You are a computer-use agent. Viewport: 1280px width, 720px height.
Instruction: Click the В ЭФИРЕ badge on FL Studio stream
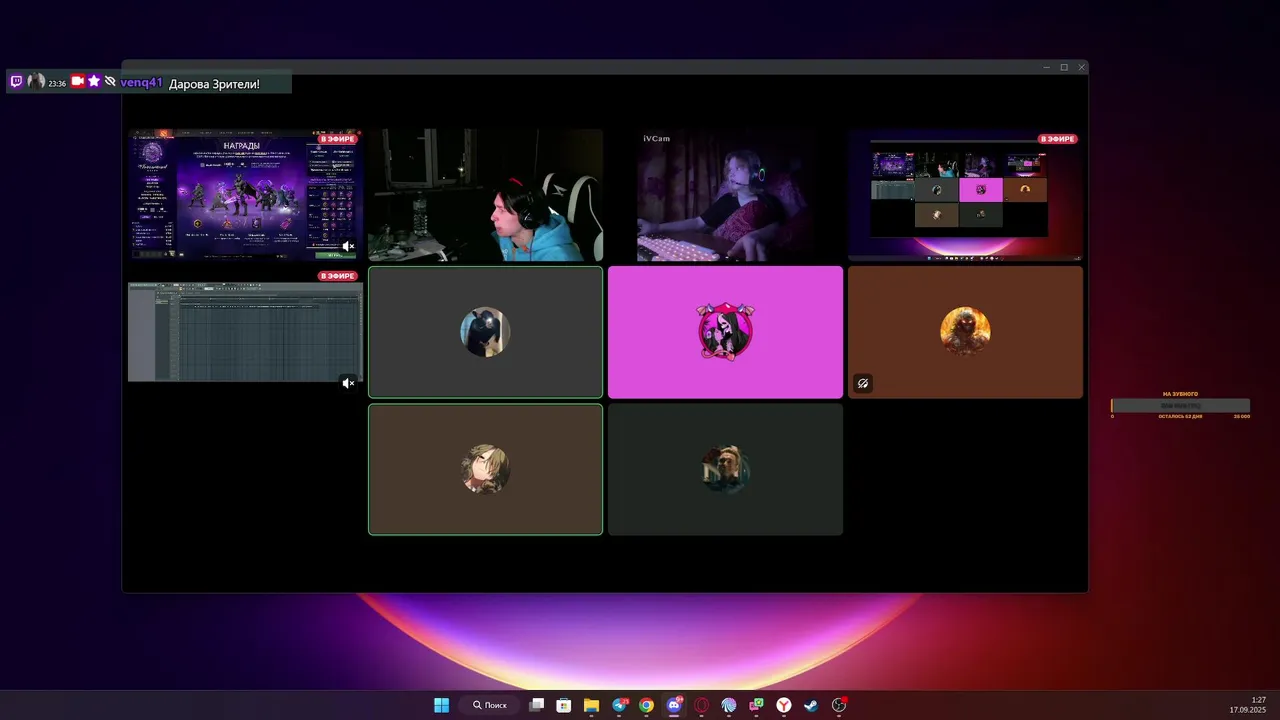tap(338, 276)
